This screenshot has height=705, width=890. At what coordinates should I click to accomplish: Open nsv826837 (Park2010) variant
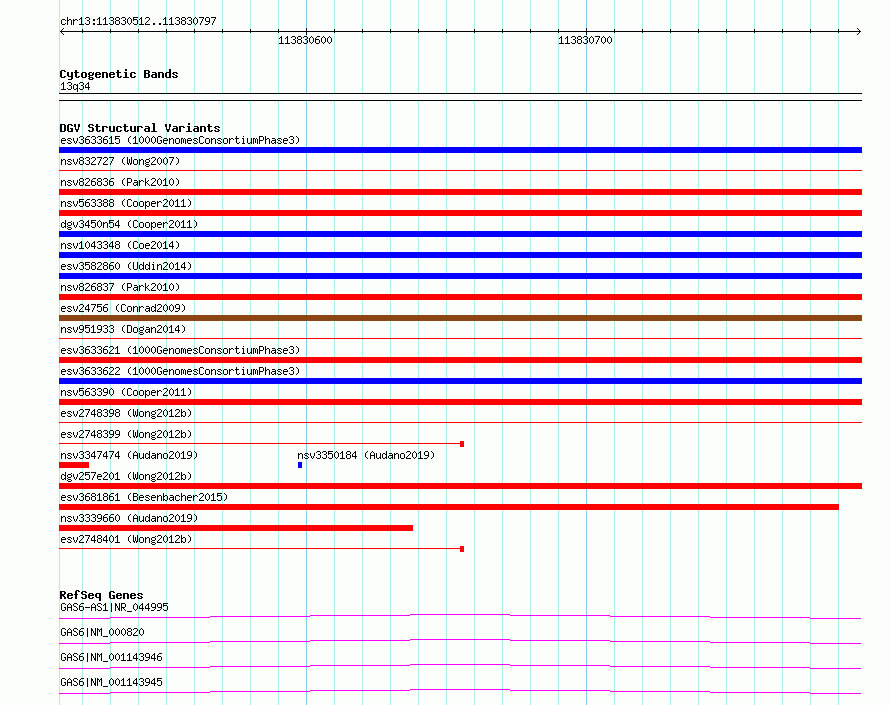click(120, 287)
